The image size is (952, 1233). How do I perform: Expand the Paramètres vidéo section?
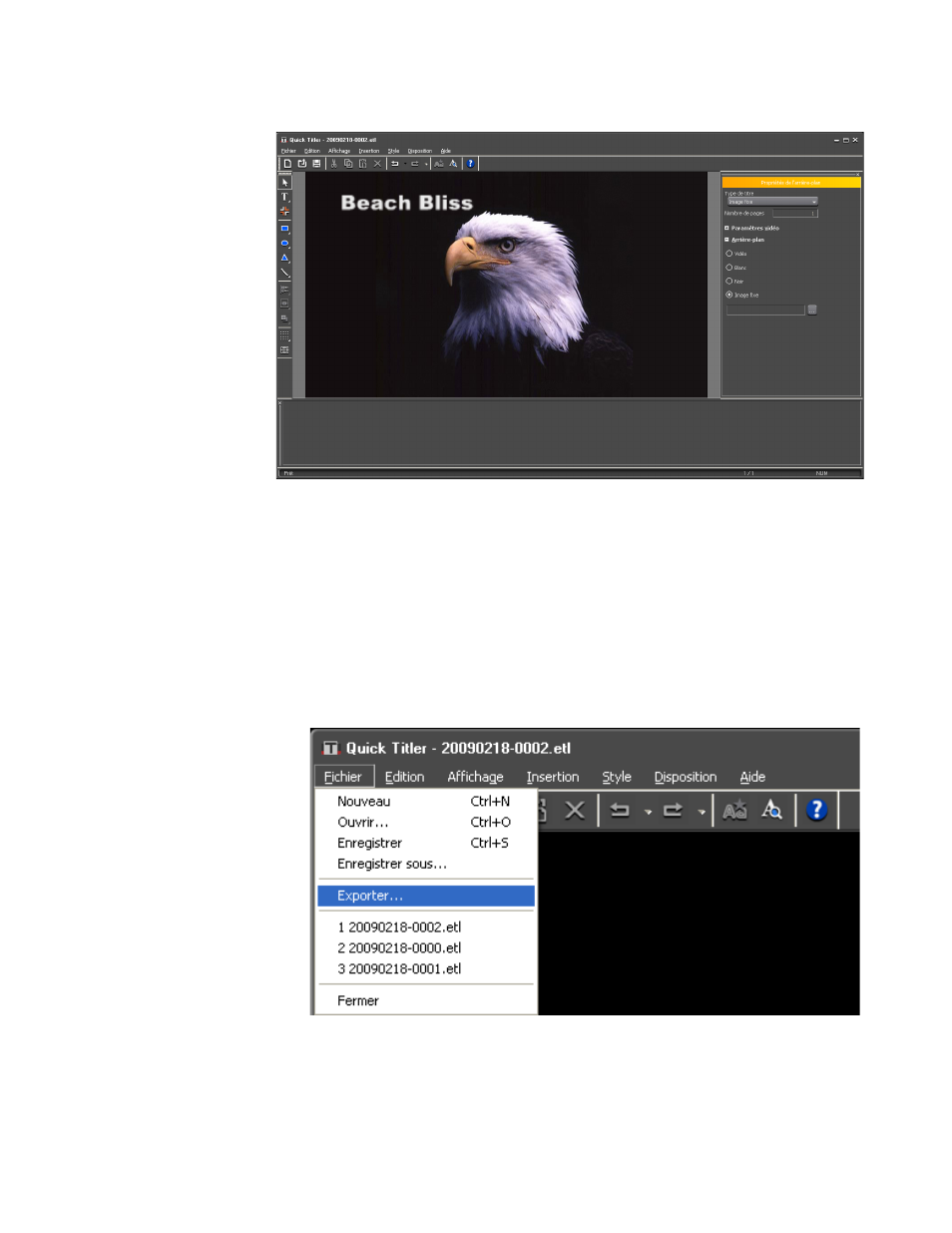coord(726,228)
